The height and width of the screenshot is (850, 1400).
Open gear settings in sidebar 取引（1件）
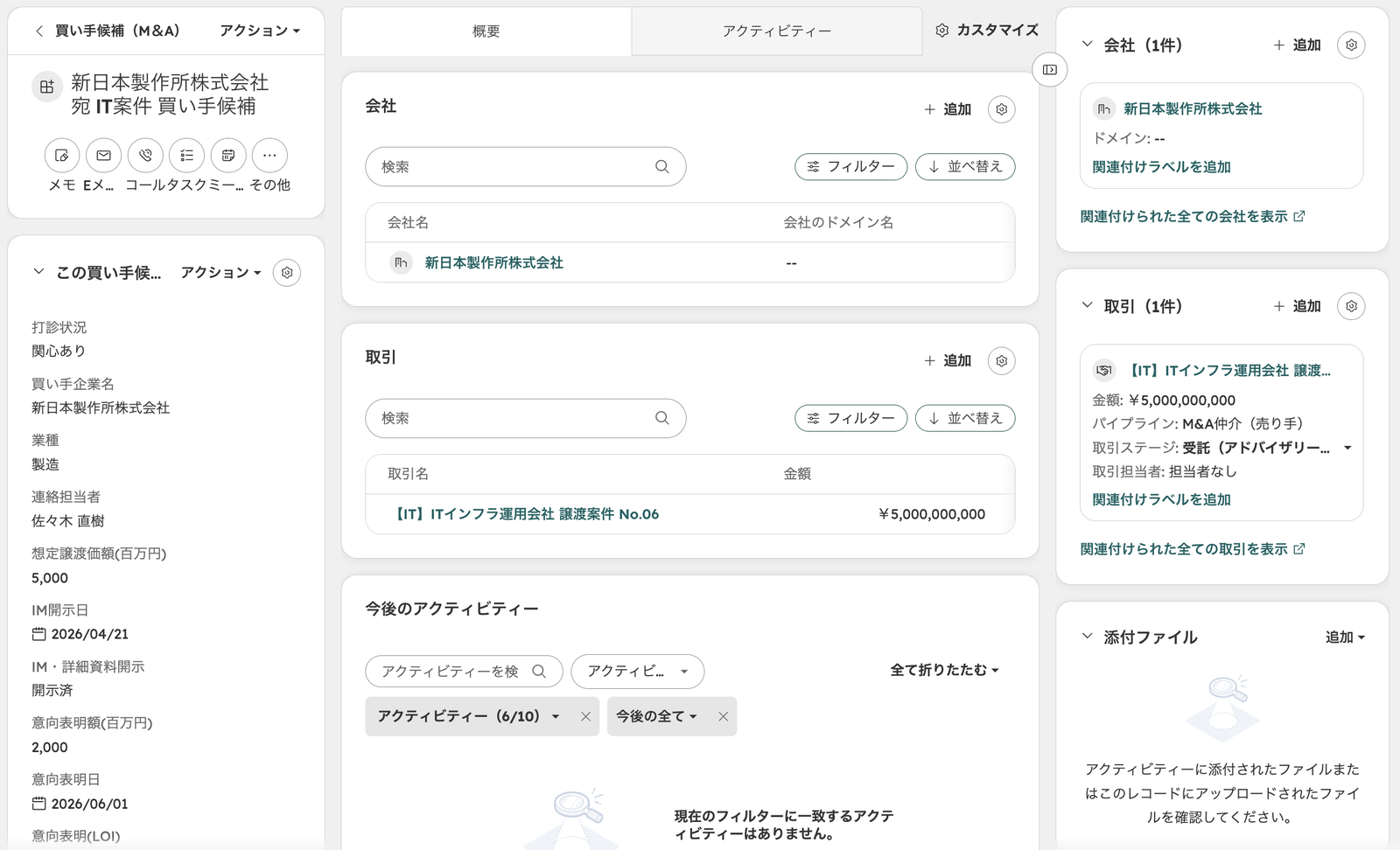[1352, 306]
